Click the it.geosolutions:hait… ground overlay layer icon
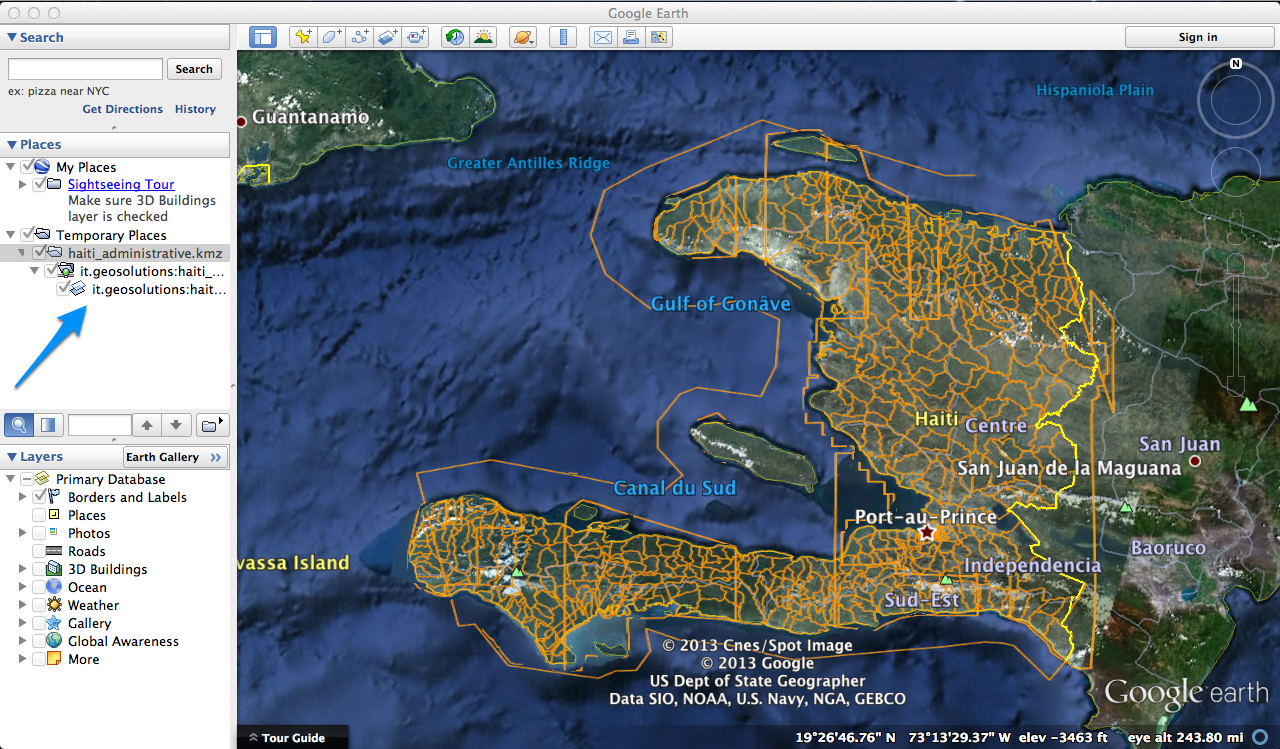Screen dimensions: 1280x749 (78, 289)
